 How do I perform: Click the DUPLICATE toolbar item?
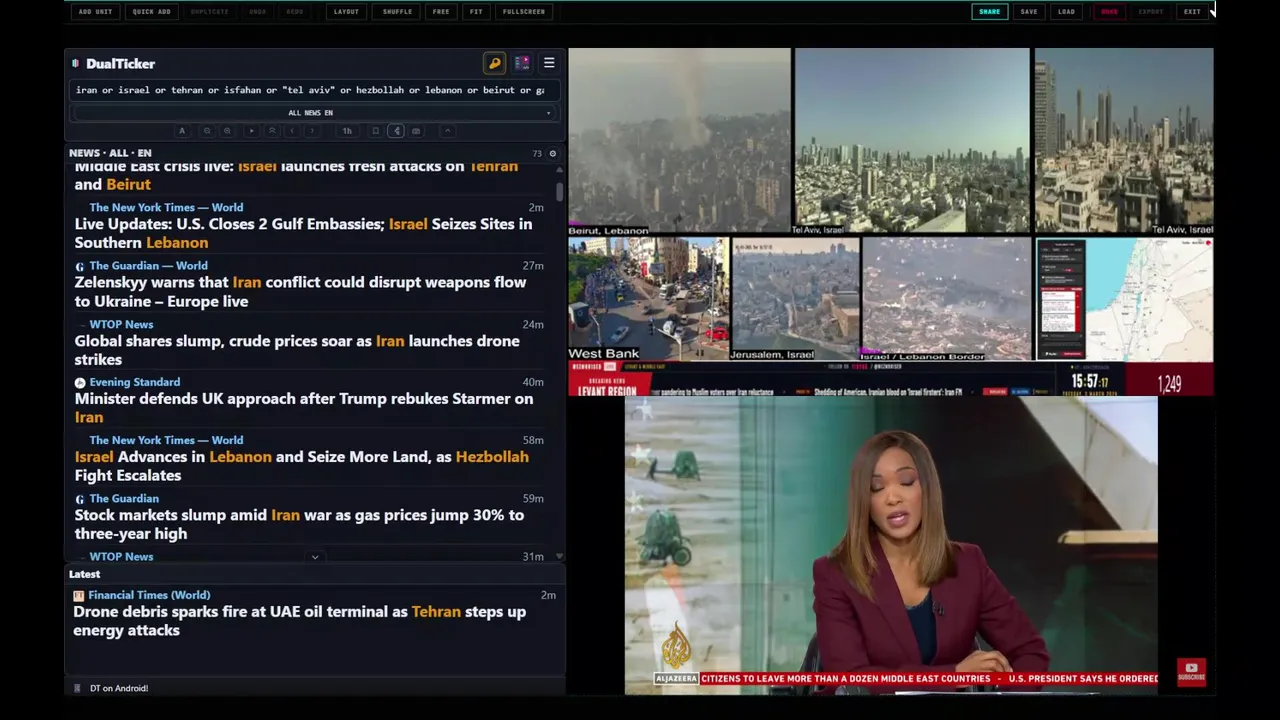[209, 12]
